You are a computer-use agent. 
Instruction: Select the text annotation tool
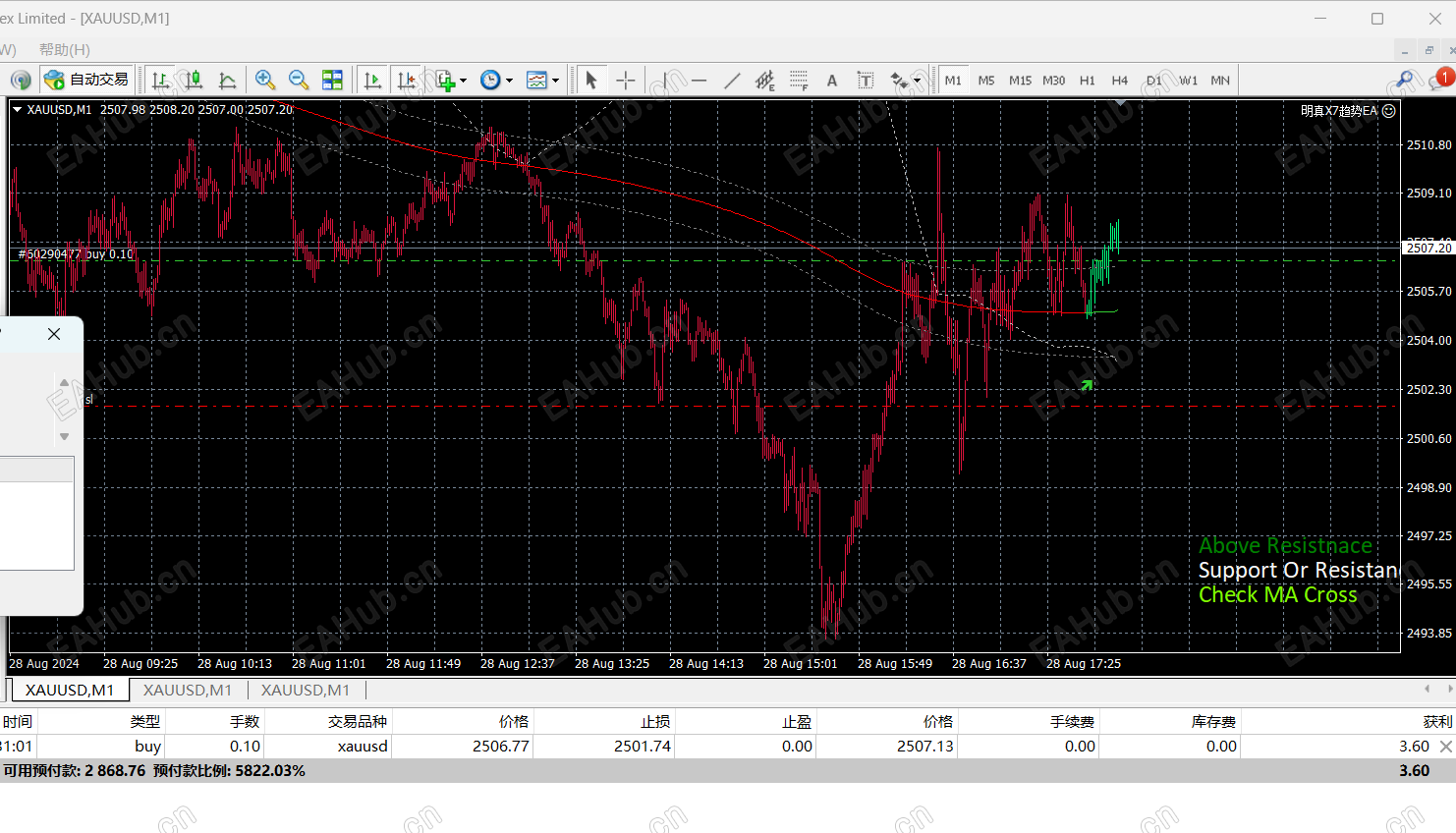pos(832,80)
